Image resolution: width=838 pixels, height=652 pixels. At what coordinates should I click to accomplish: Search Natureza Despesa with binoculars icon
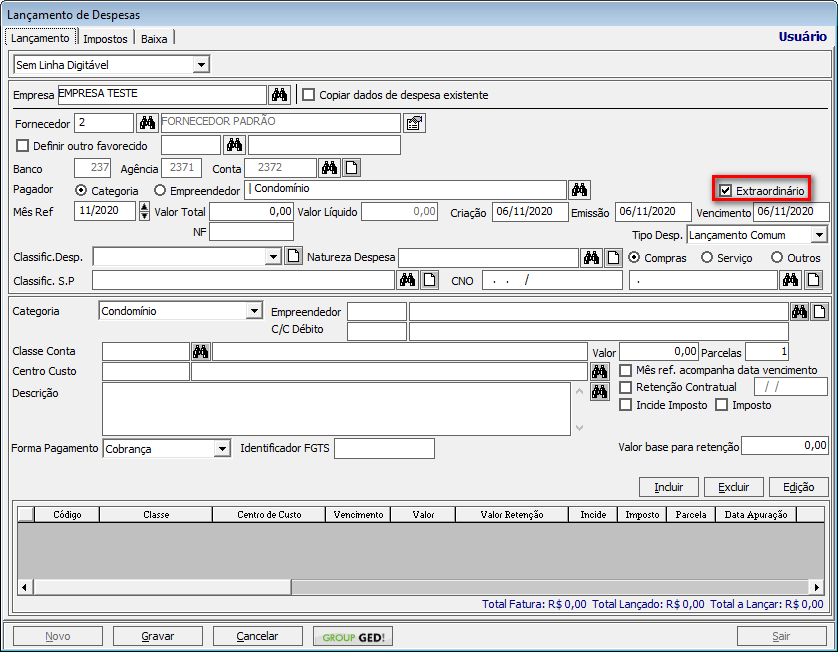592,258
